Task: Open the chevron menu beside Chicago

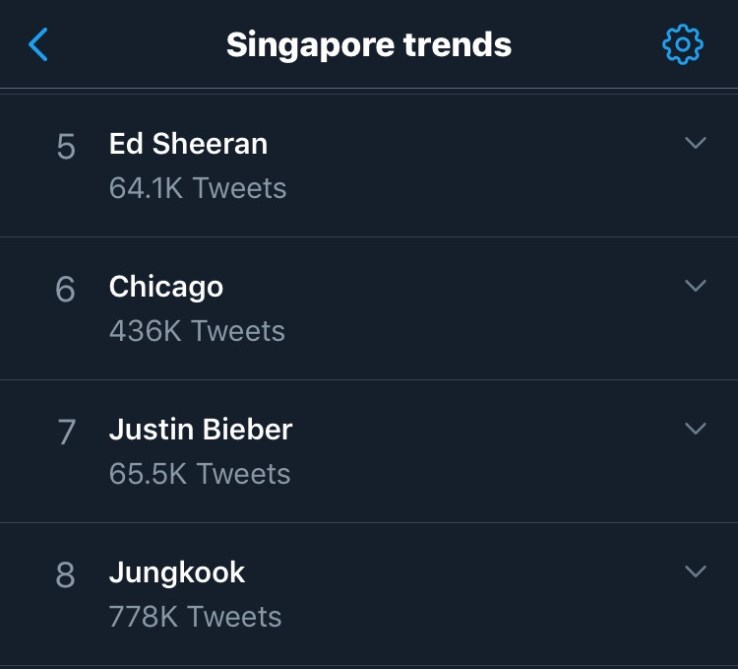Action: [695, 286]
